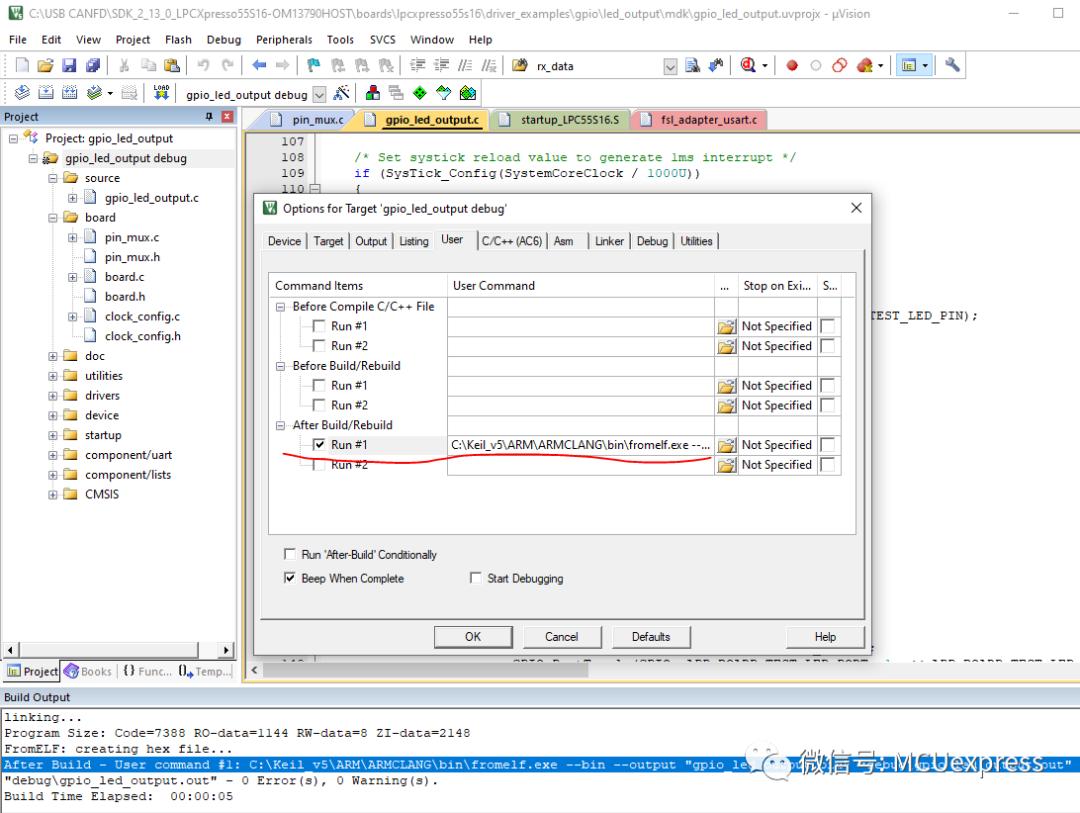1080x813 pixels.
Task: Toggle S... checkbox on After Build Run #1 row
Action: tap(828, 445)
